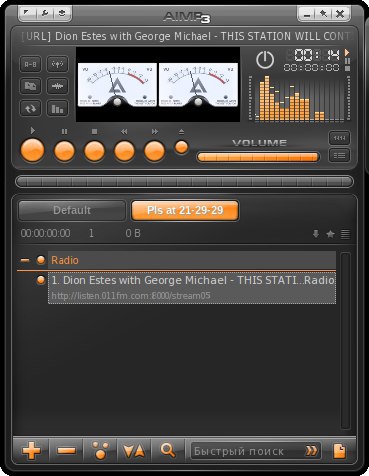Viewport: 369px width, 476px height.
Task: Click the remaining time display 00:00:00
Action: [x=311, y=68]
